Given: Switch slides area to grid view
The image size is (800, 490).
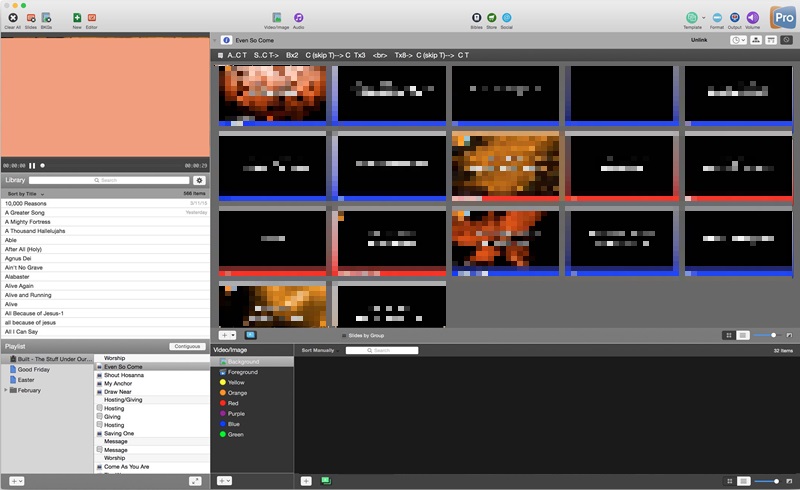Looking at the screenshot, I should pos(729,335).
